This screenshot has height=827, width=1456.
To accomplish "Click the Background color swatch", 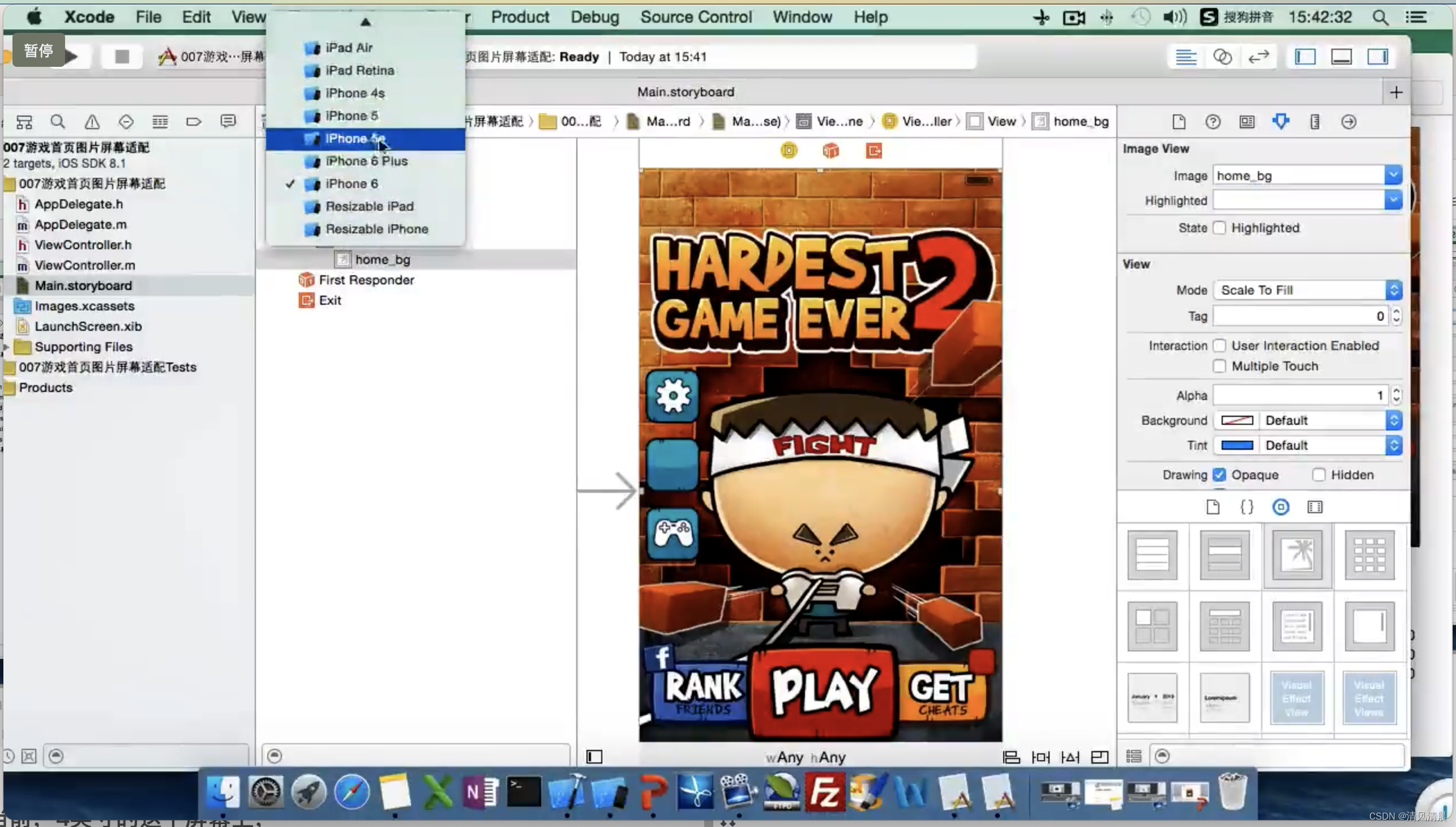I will pyautogui.click(x=1237, y=420).
